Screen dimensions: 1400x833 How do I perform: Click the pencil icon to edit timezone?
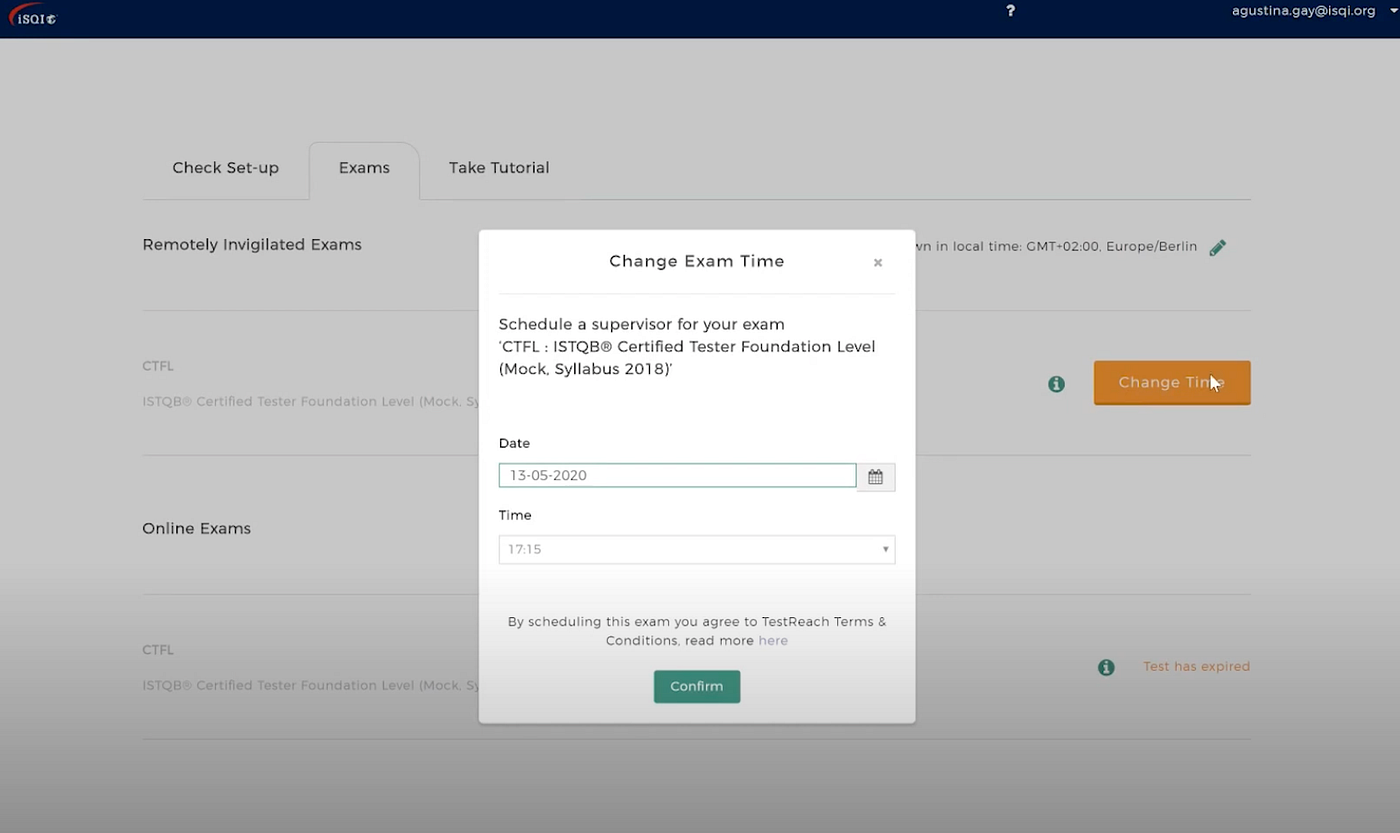1217,247
